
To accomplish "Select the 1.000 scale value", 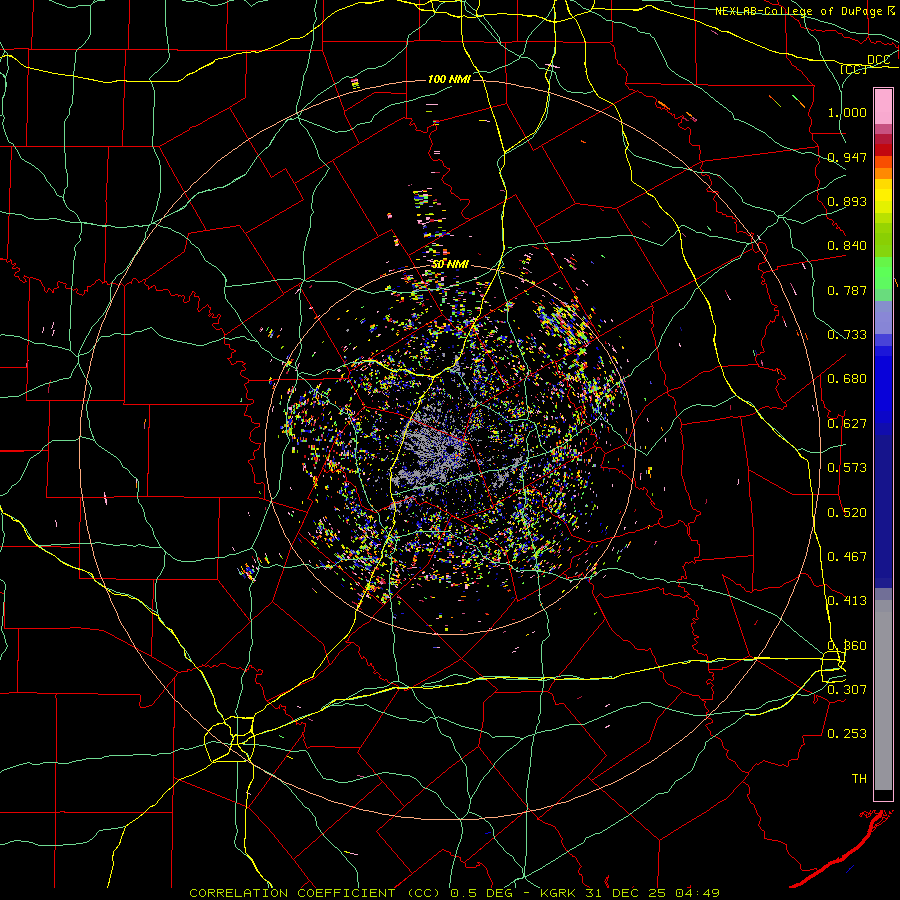I will tap(847, 112).
